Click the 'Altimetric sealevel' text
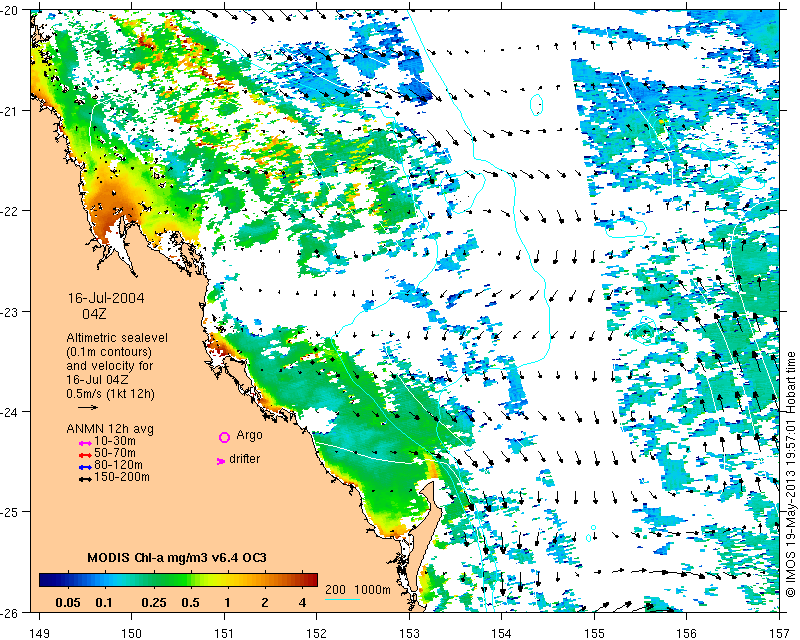The height and width of the screenshot is (640, 800). 117,338
